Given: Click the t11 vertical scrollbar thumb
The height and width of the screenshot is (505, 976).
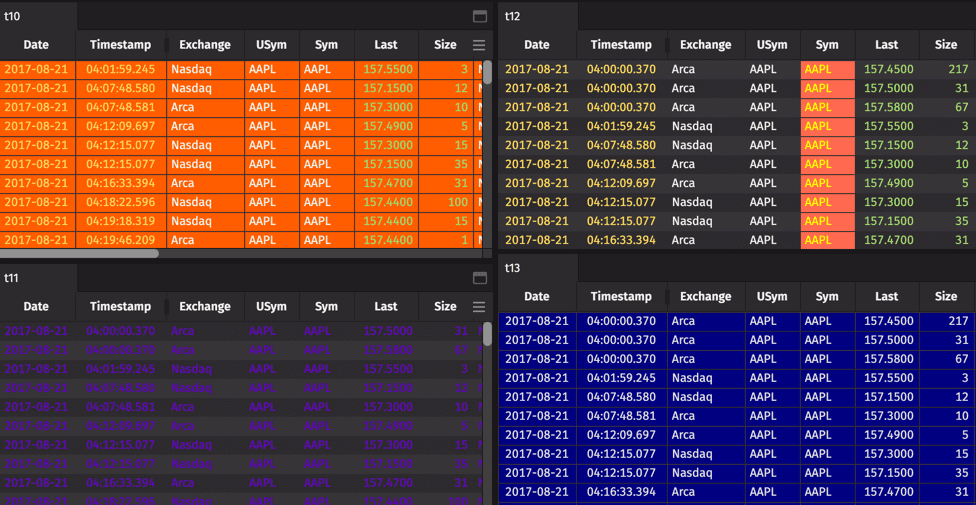Looking at the screenshot, I should pos(487,334).
